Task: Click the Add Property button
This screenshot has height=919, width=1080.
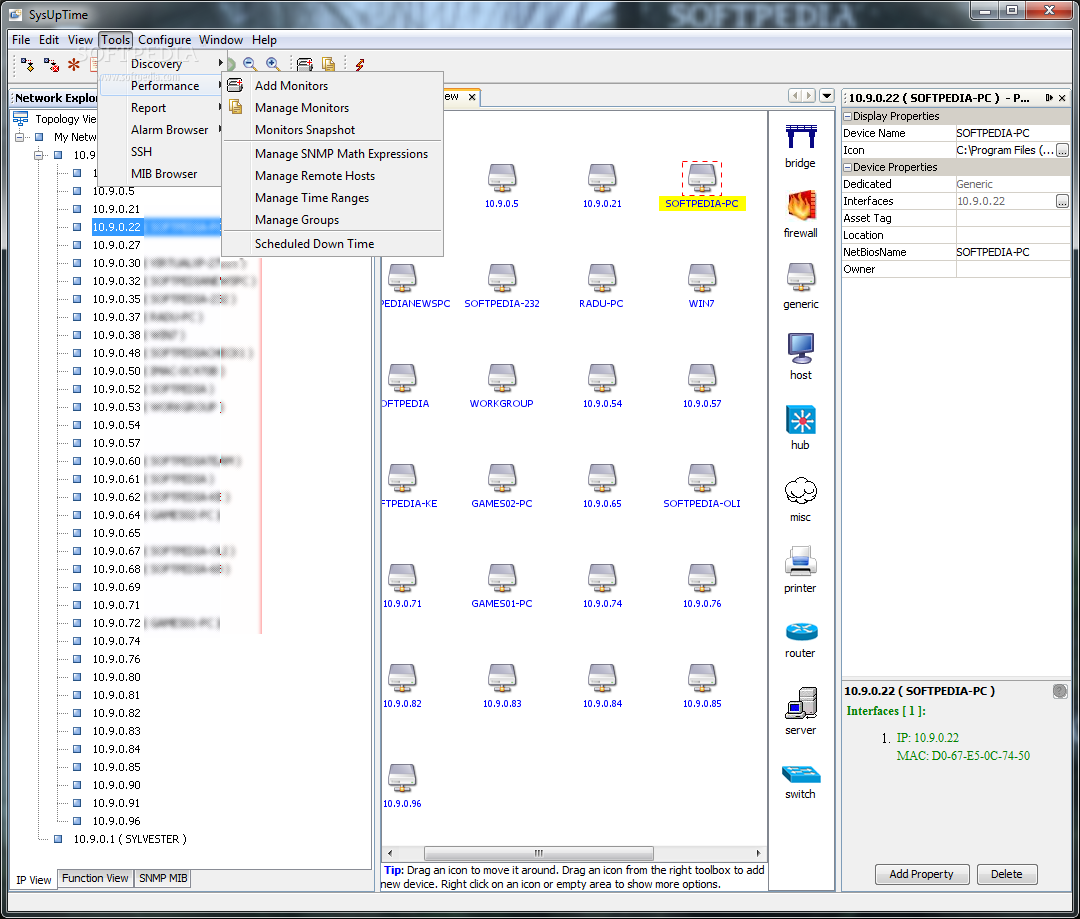Action: (922, 874)
